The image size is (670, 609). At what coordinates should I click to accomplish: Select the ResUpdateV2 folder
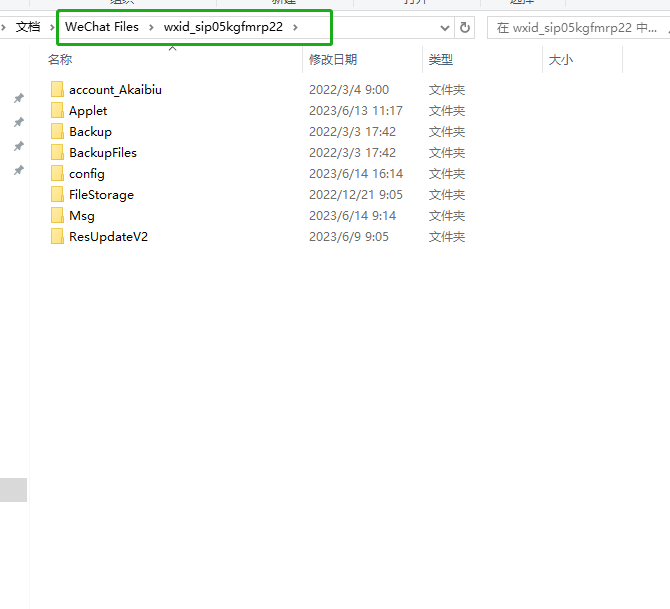click(x=108, y=237)
